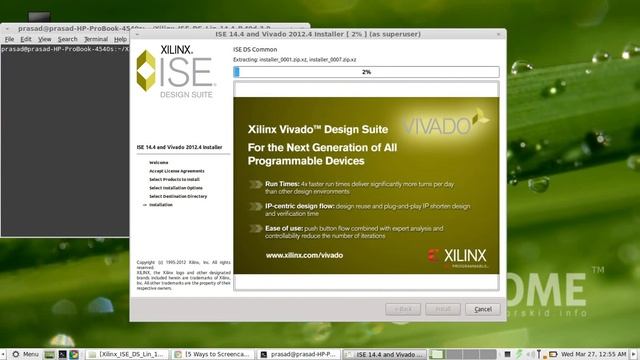Click the Welcome step in installer sidebar
Image resolution: width=640 pixels, height=360 pixels.
[158, 162]
